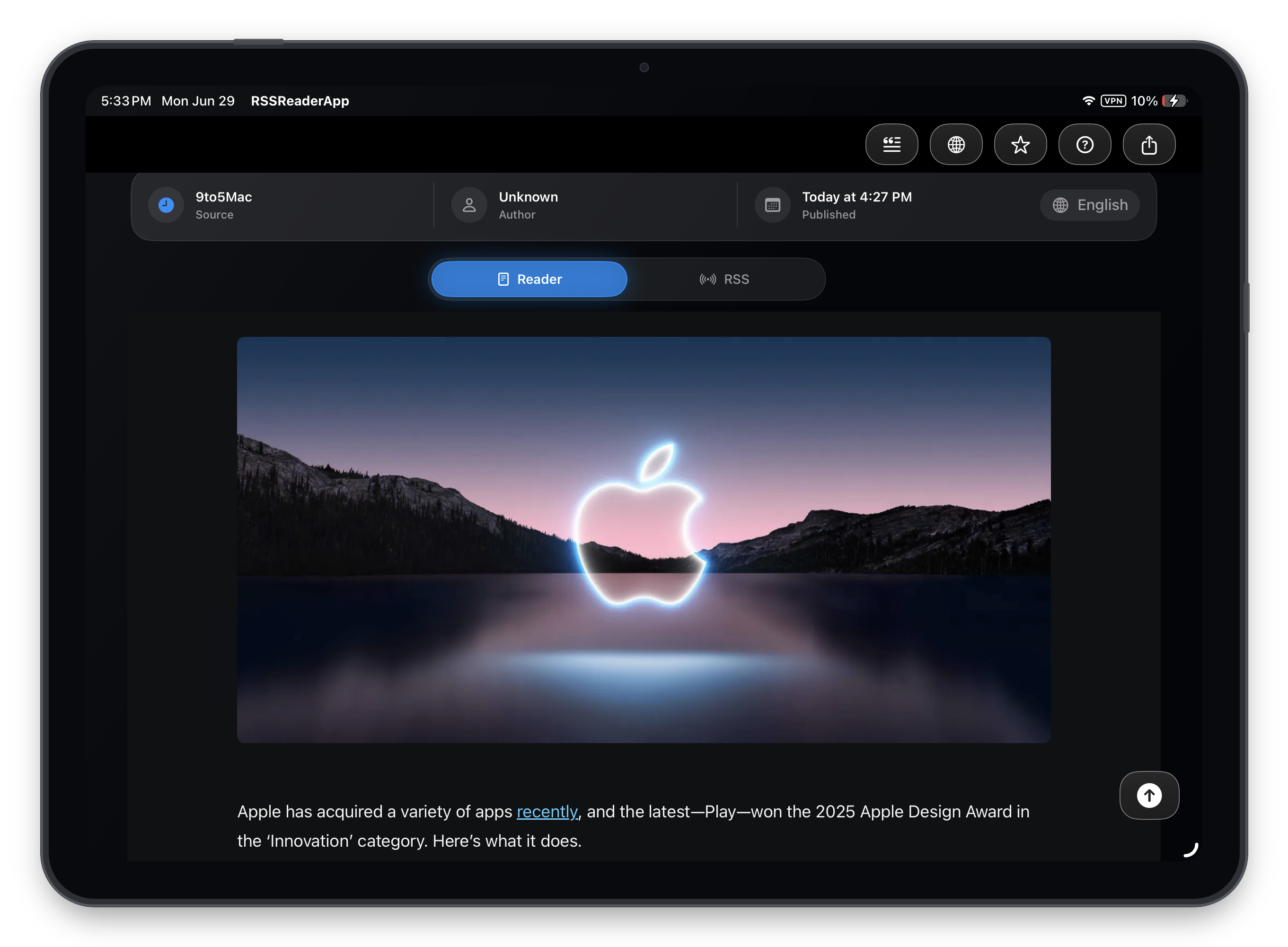
Task: Tap the VPN status indicator
Action: click(x=1113, y=101)
